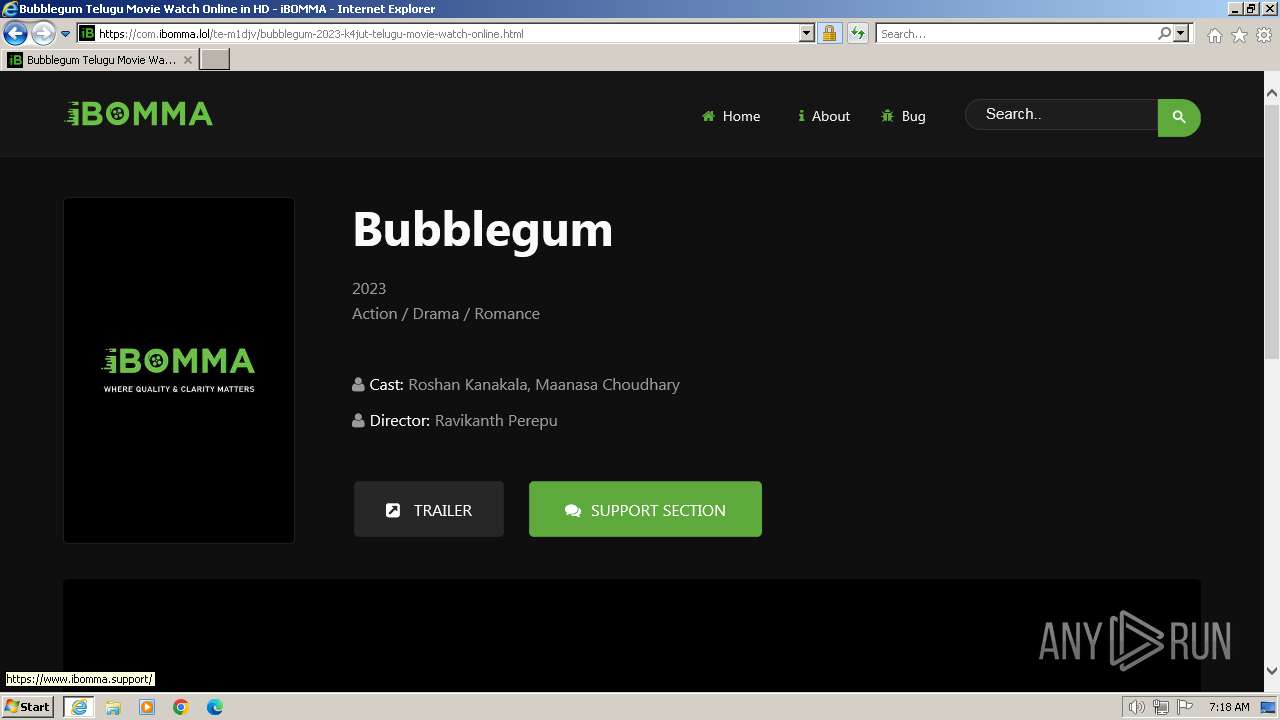Open the media player taskbar icon
1280x720 pixels.
pos(147,707)
